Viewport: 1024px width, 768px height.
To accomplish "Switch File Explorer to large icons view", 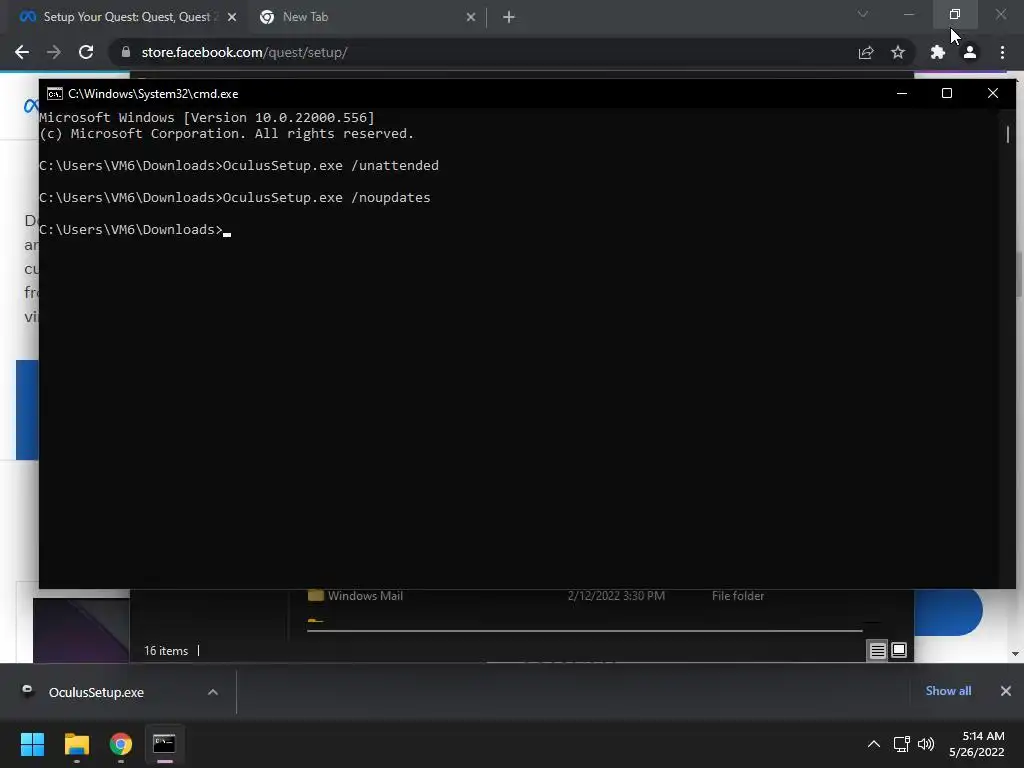I will (899, 650).
